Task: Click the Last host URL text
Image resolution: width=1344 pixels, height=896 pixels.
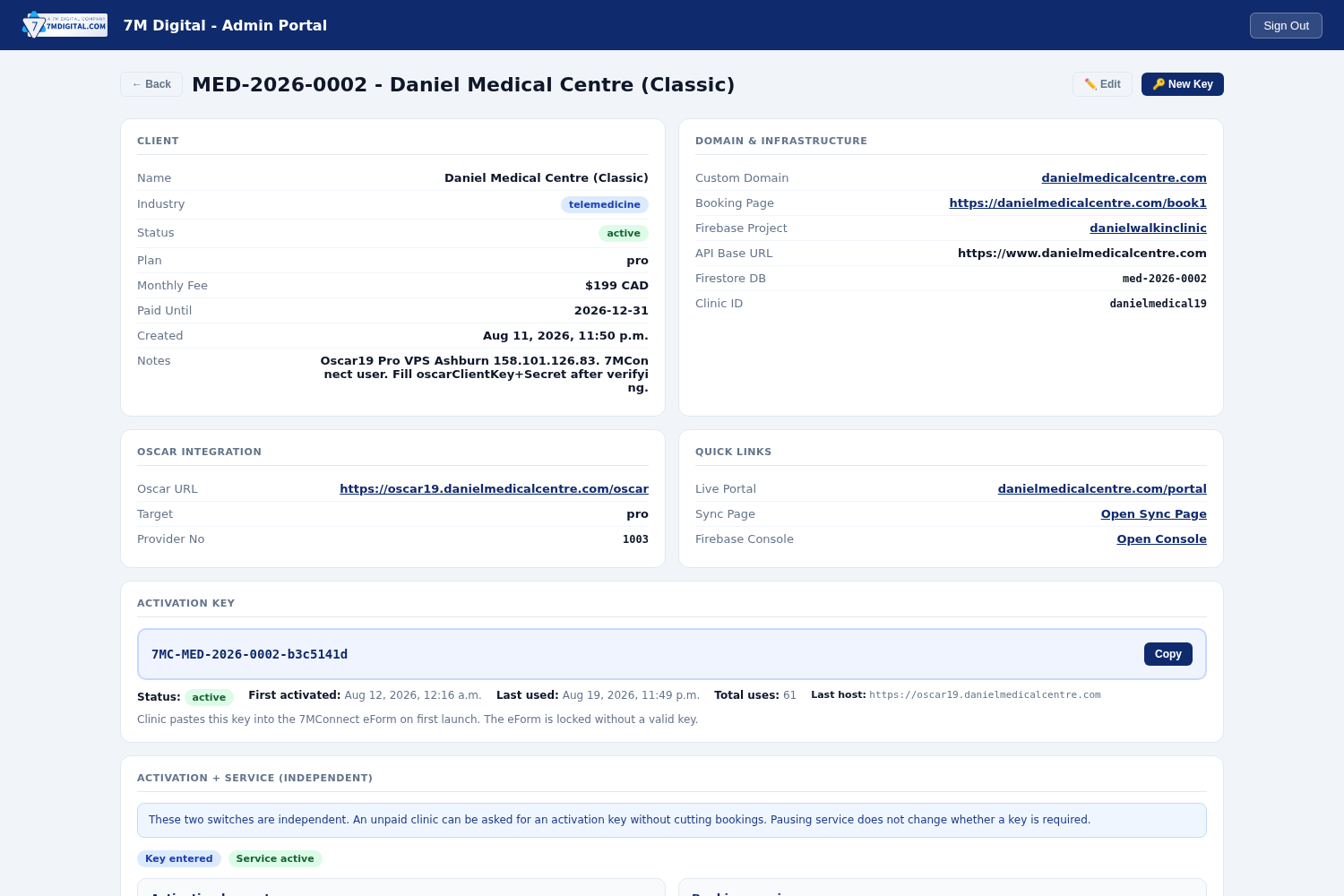Action: pyautogui.click(x=985, y=695)
